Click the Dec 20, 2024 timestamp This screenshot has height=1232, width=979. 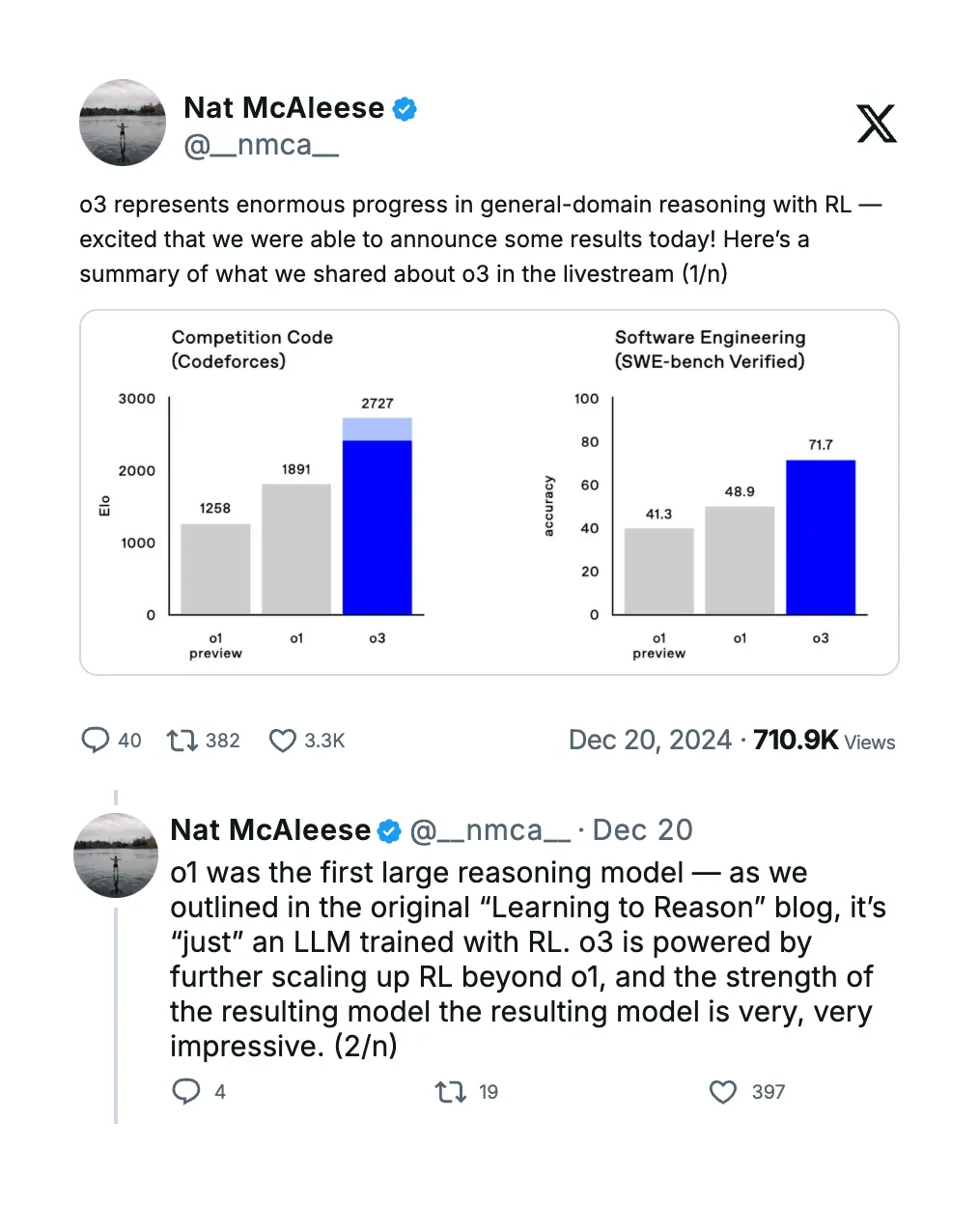[x=650, y=741]
